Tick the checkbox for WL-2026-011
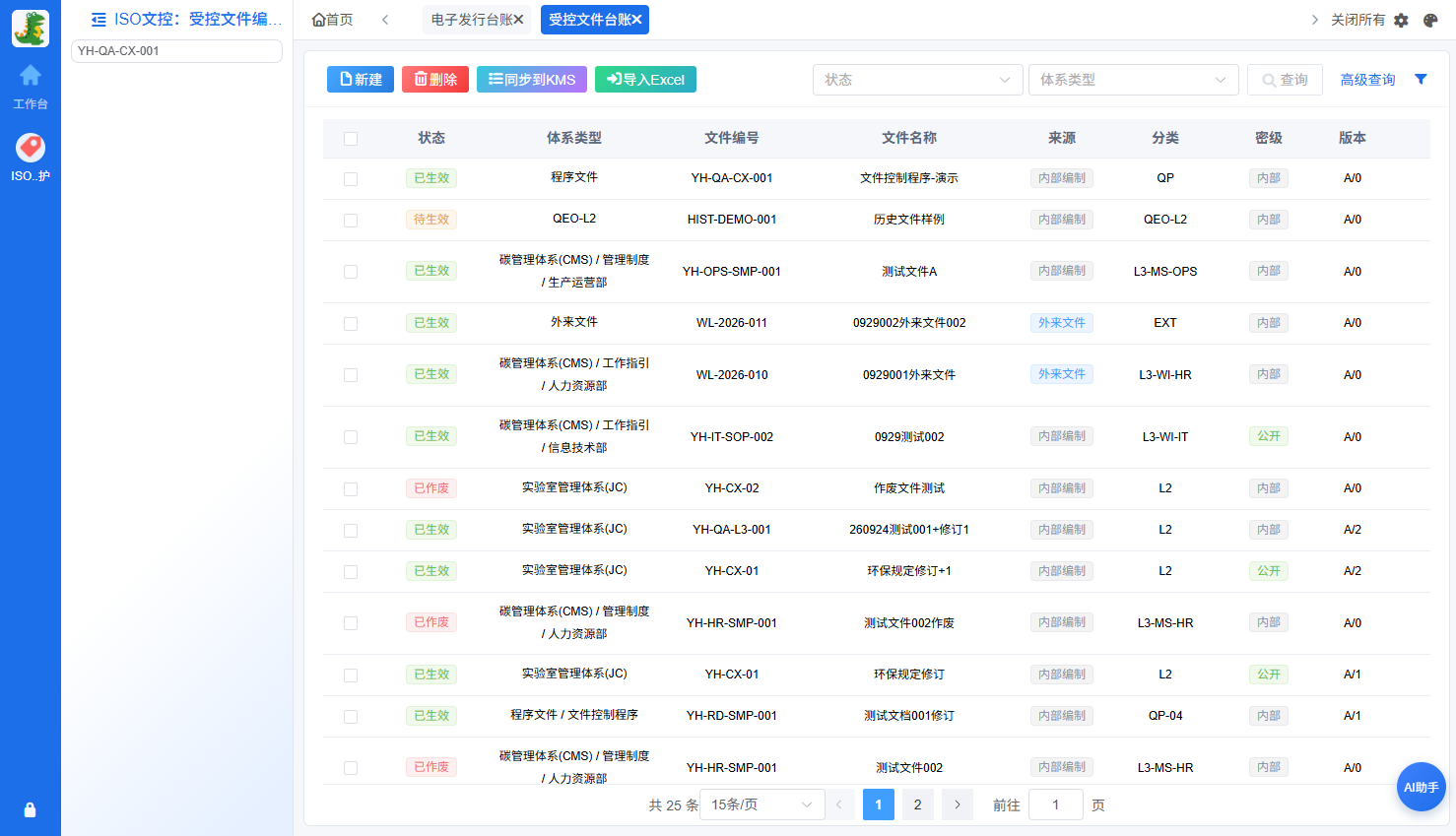 (351, 324)
